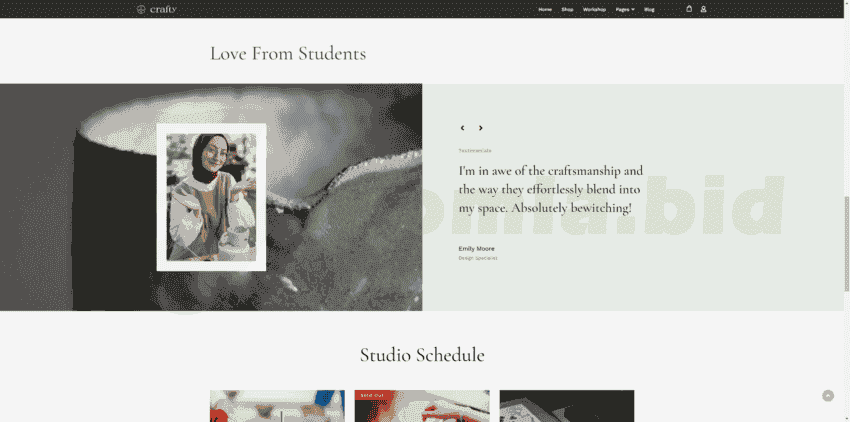Open the Blog link in navbar
The height and width of the screenshot is (422, 850).
click(x=649, y=9)
